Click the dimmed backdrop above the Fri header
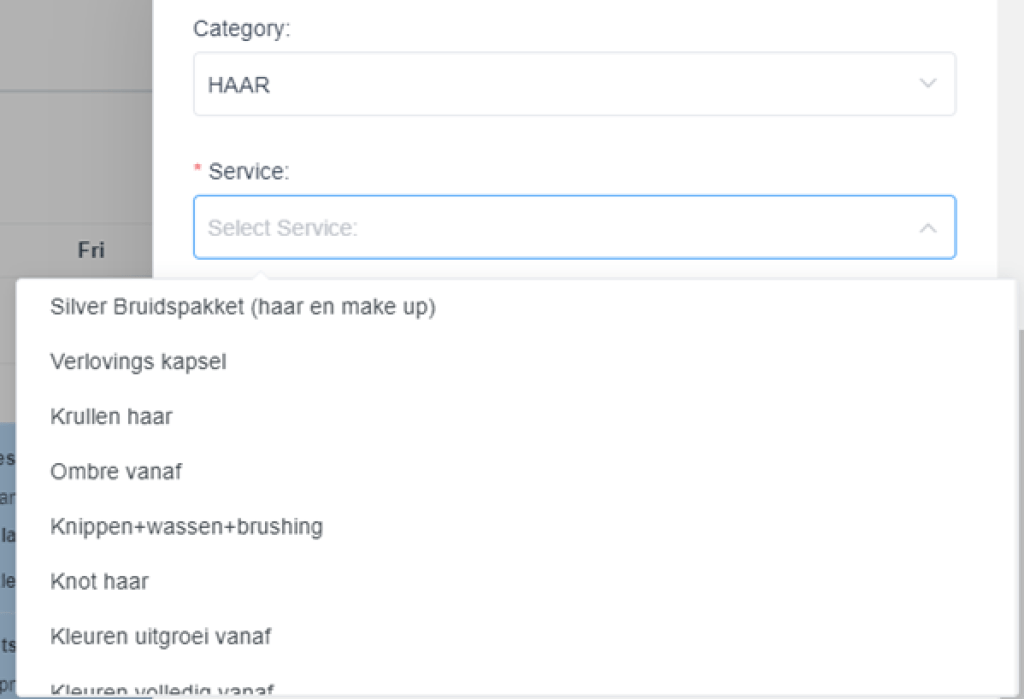1024x699 pixels. pyautogui.click(x=76, y=150)
